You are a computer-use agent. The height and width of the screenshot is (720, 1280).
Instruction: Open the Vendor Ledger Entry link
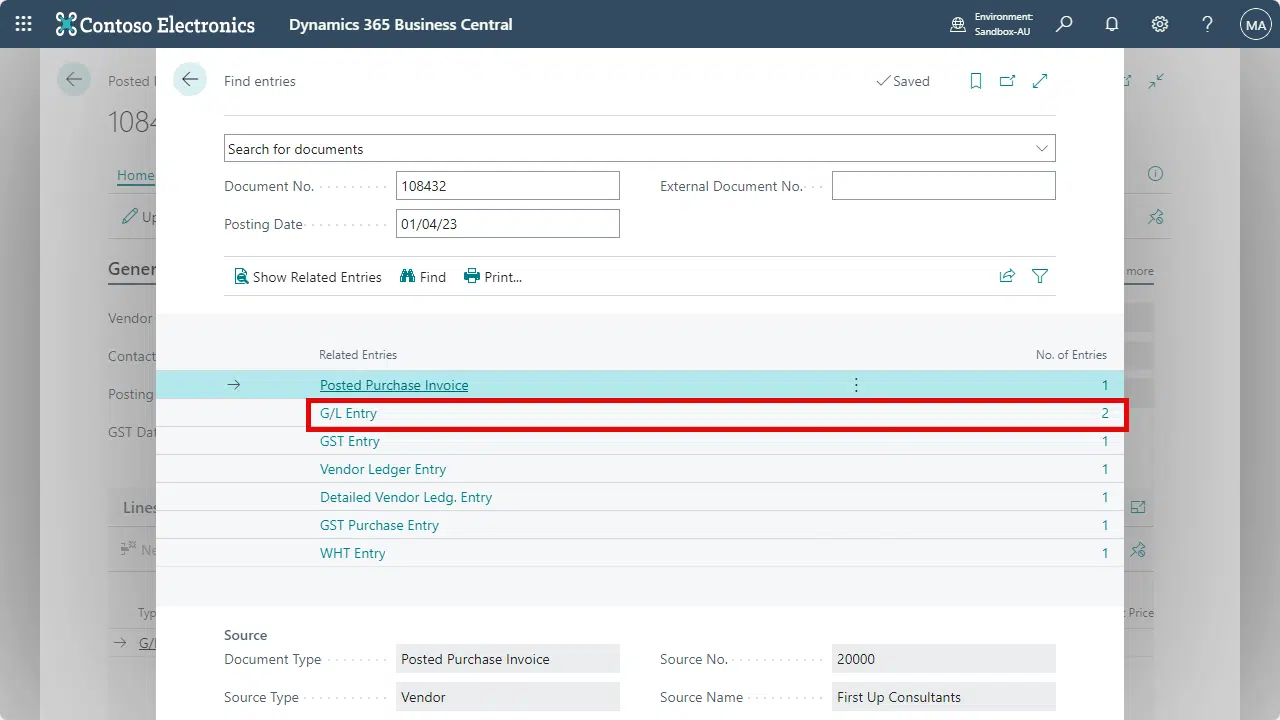pyautogui.click(x=383, y=469)
